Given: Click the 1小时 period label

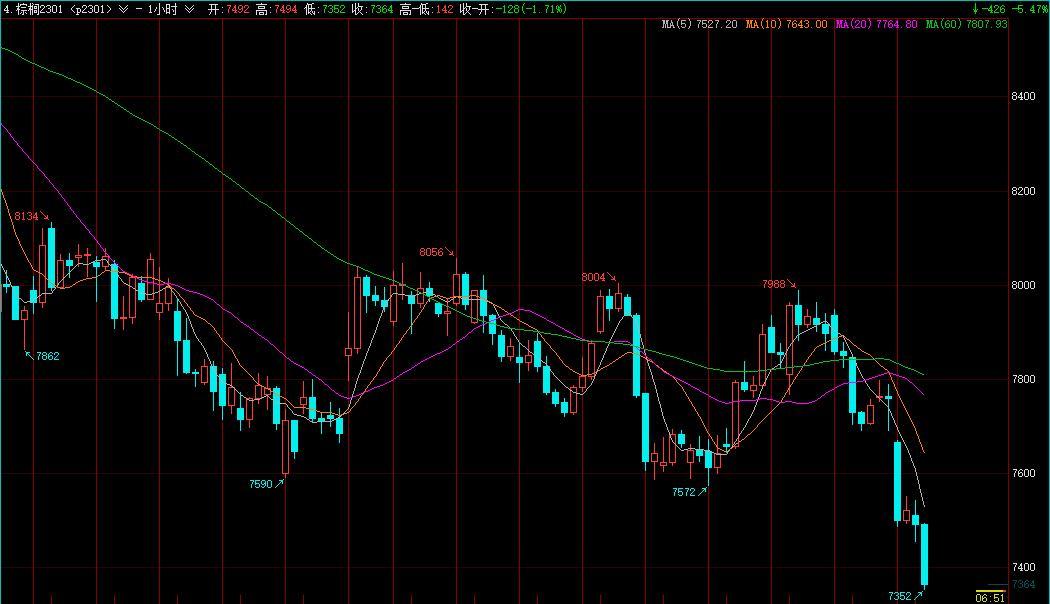Looking at the screenshot, I should click(x=162, y=9).
